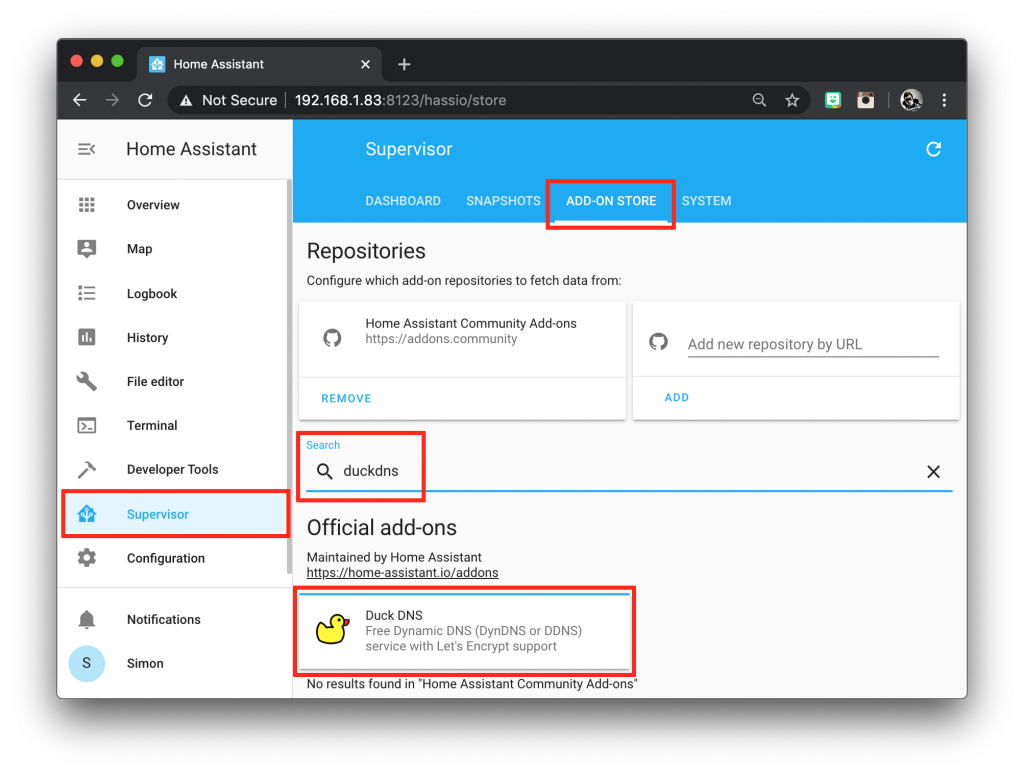The image size is (1024, 774).
Task: Clear the duckdns search with the X
Action: click(933, 472)
